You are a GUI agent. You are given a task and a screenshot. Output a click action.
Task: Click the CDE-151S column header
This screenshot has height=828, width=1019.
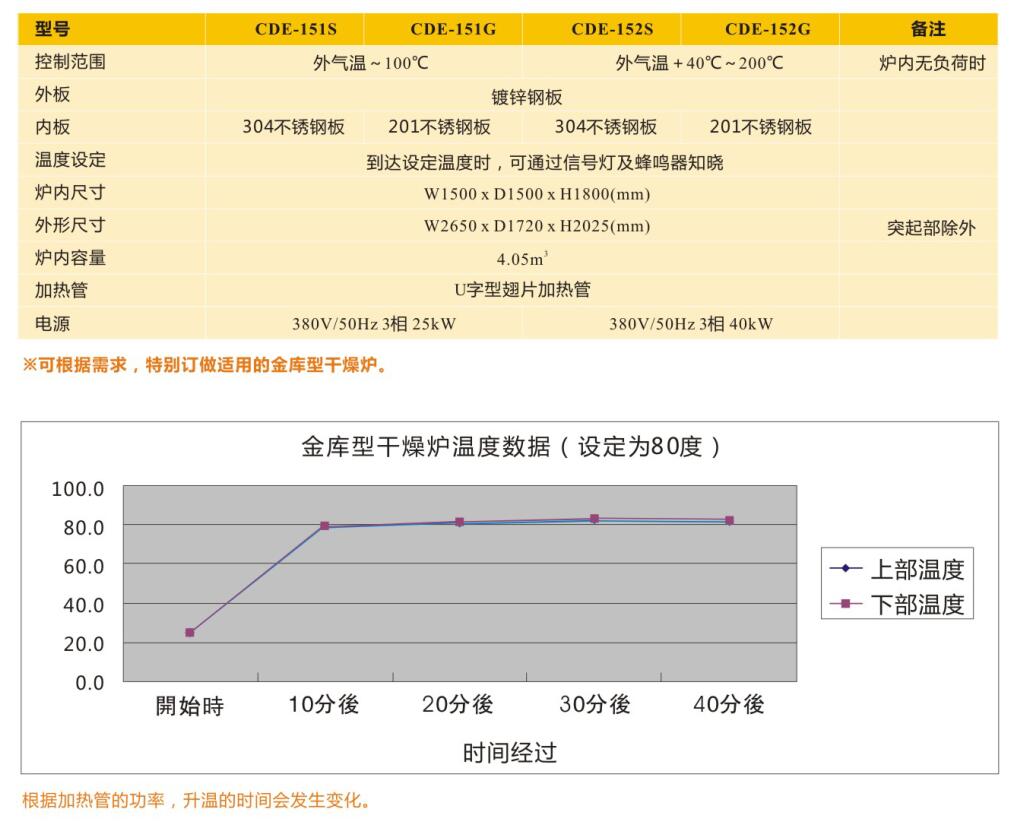tap(295, 29)
